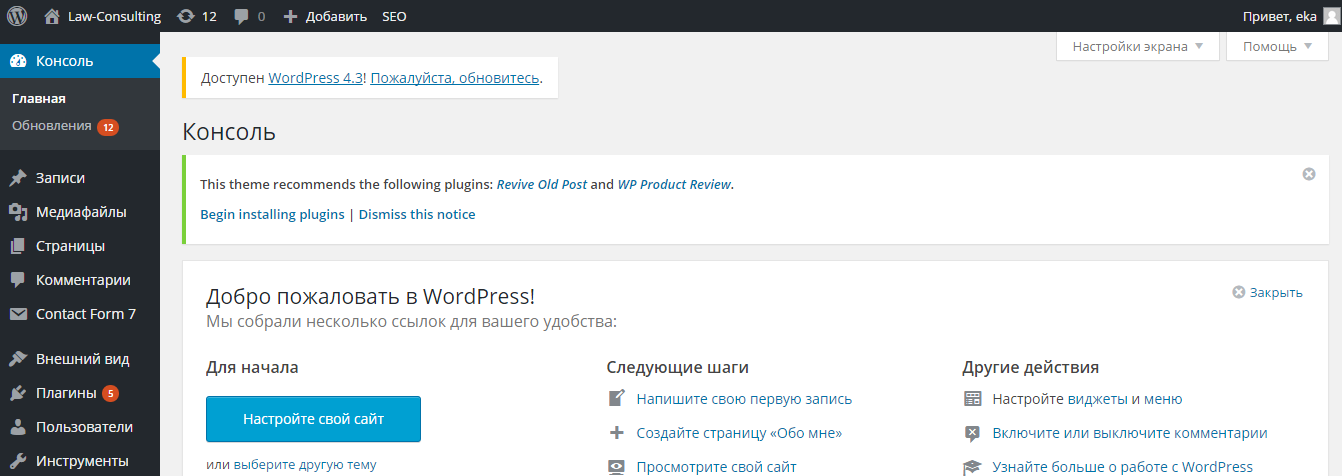Click the pages icon for Страницы
Viewport: 1342px width, 476px height.
[x=18, y=246]
